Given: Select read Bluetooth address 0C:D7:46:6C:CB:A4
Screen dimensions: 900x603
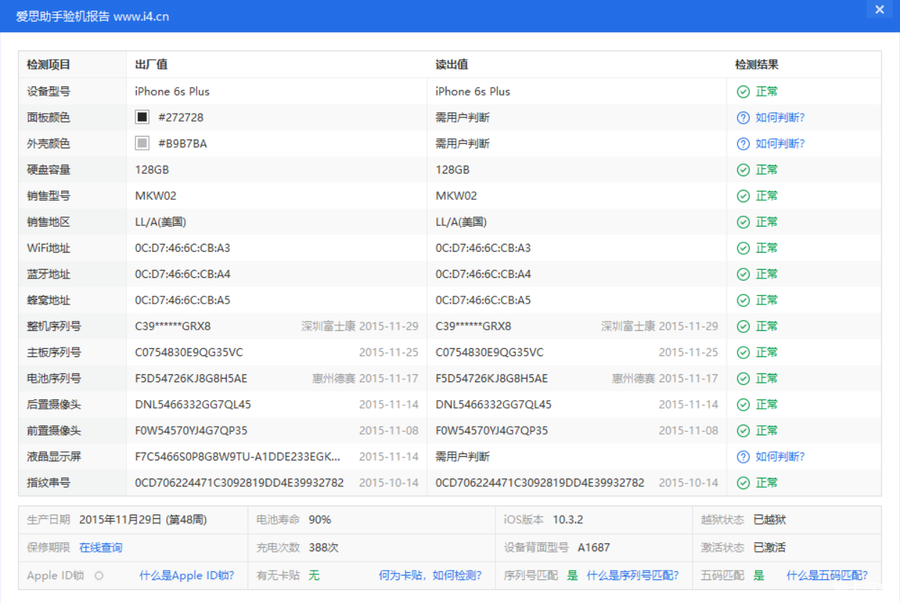Looking at the screenshot, I should pos(483,274).
